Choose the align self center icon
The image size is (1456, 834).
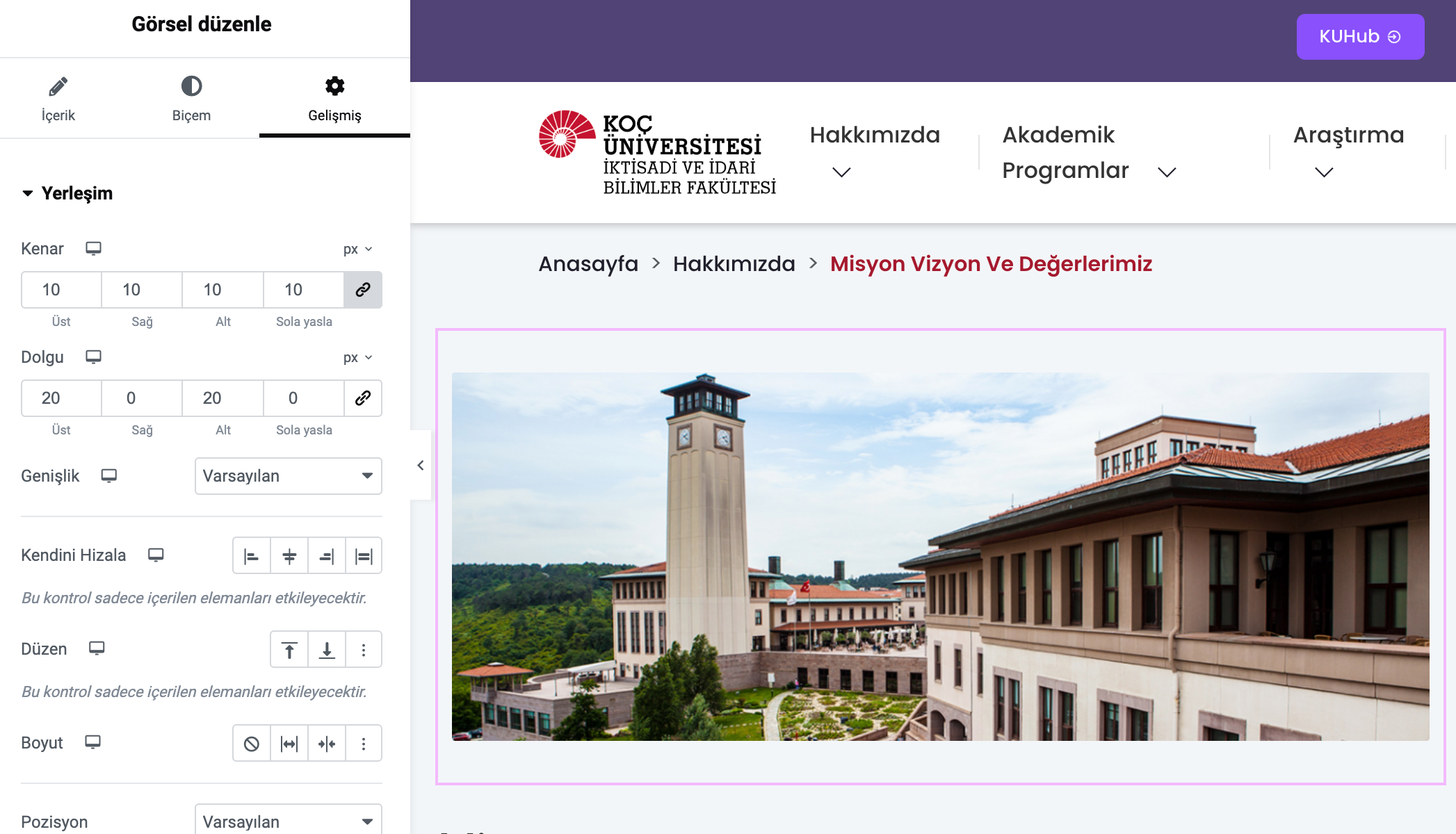(x=289, y=556)
